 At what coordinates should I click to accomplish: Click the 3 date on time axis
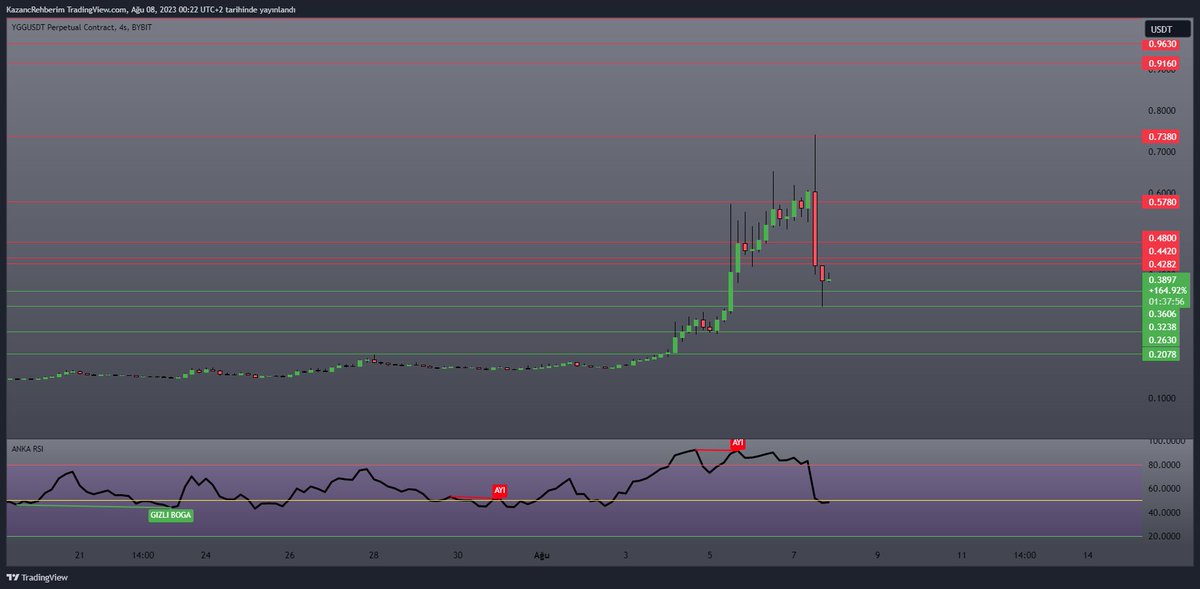[x=625, y=555]
